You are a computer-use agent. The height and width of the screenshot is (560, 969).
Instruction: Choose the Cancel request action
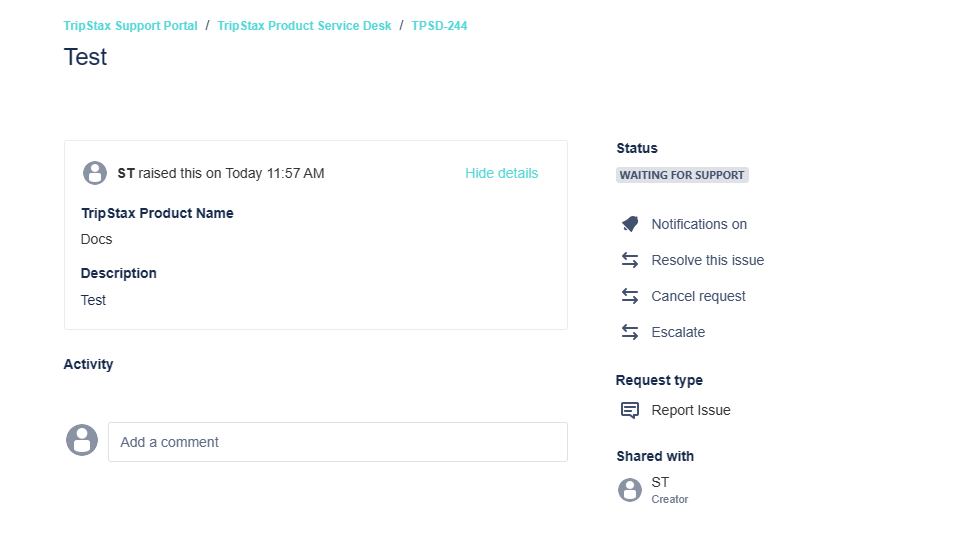698,296
